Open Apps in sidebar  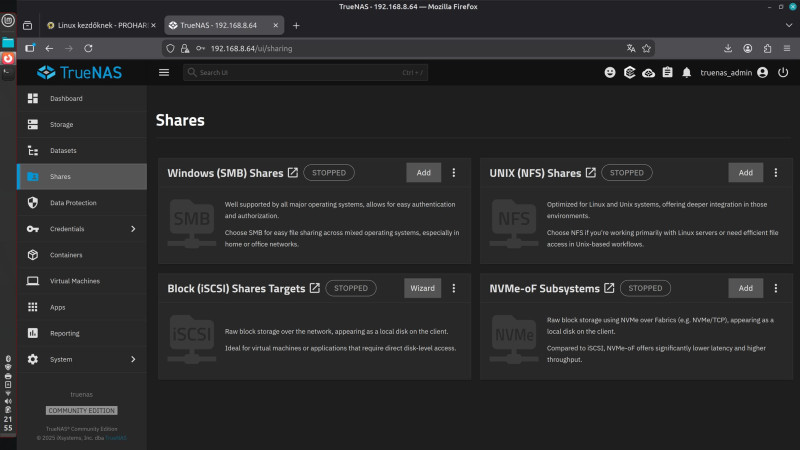point(82,307)
